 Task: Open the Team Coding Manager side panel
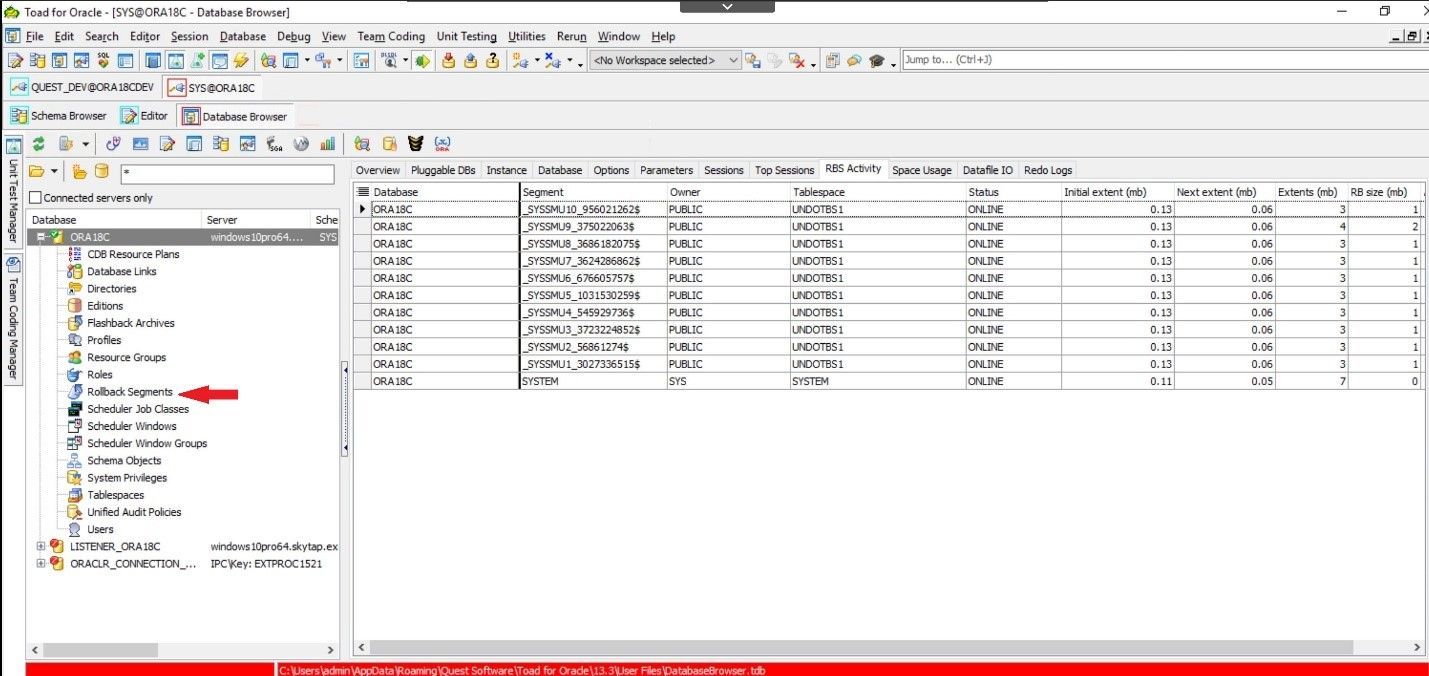point(13,318)
